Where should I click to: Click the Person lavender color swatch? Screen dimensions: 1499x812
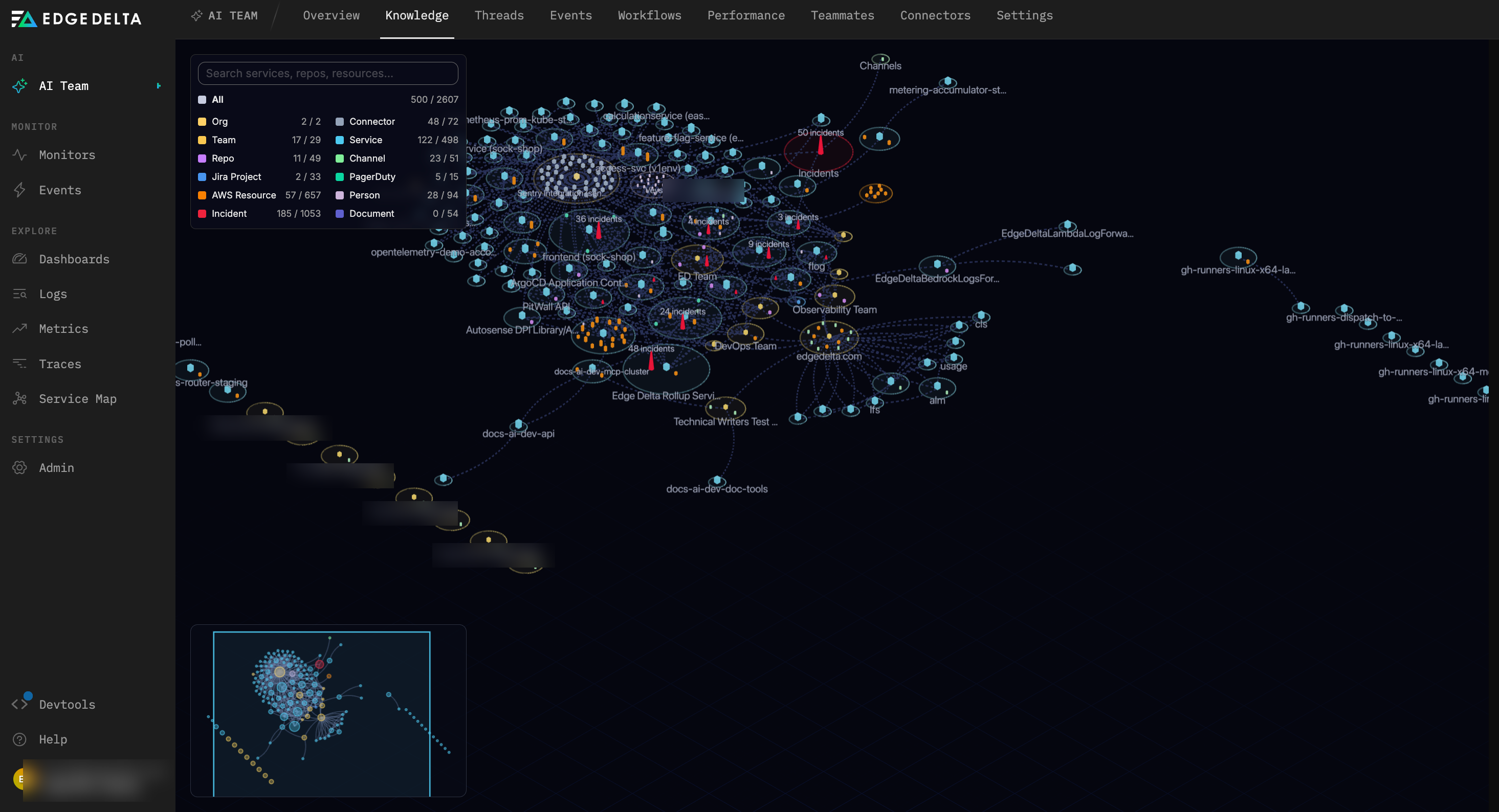(x=340, y=195)
